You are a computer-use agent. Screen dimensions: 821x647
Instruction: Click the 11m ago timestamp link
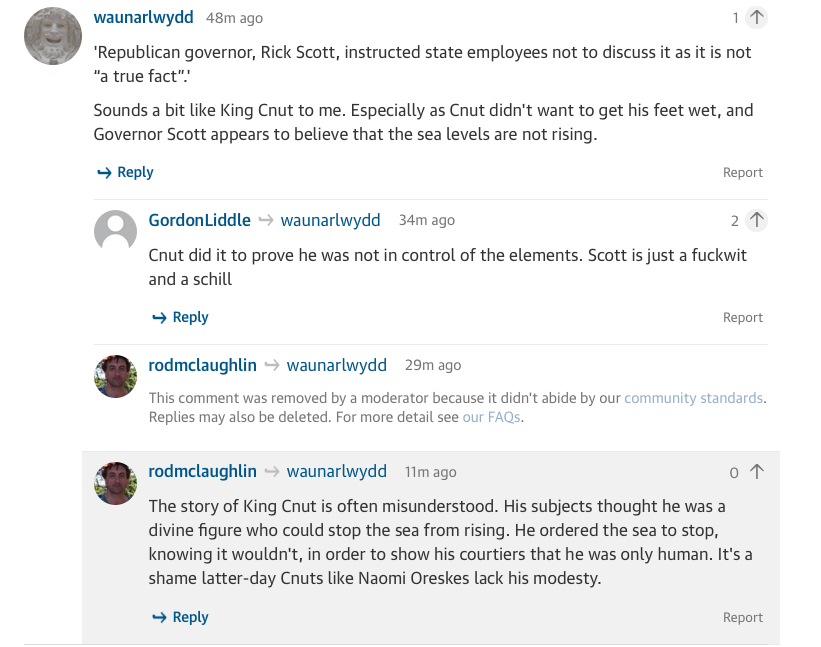[430, 472]
